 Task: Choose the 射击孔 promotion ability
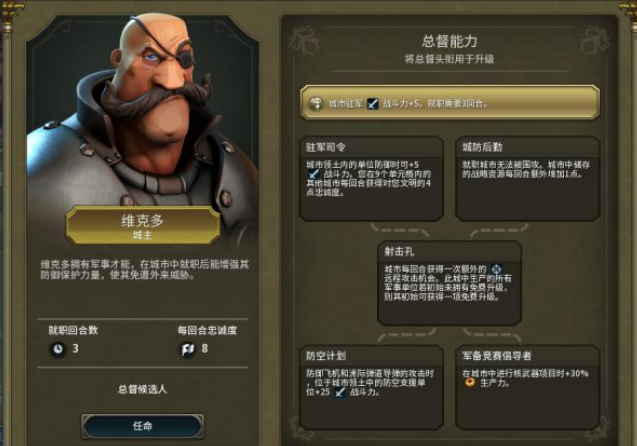click(x=449, y=283)
